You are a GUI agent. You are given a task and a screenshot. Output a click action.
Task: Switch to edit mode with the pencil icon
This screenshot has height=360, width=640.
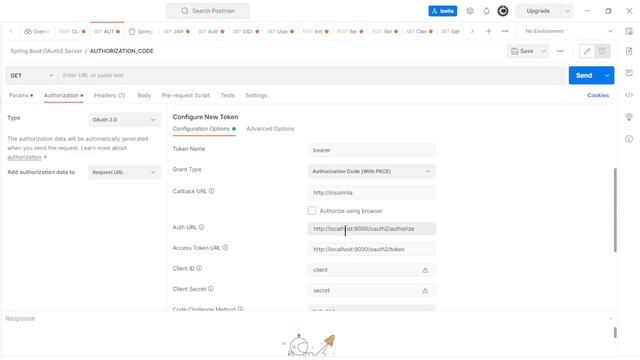pos(587,51)
